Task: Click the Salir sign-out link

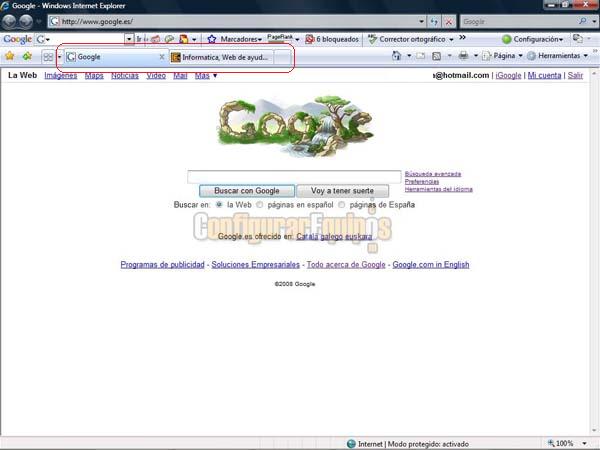Action: pyautogui.click(x=575, y=75)
